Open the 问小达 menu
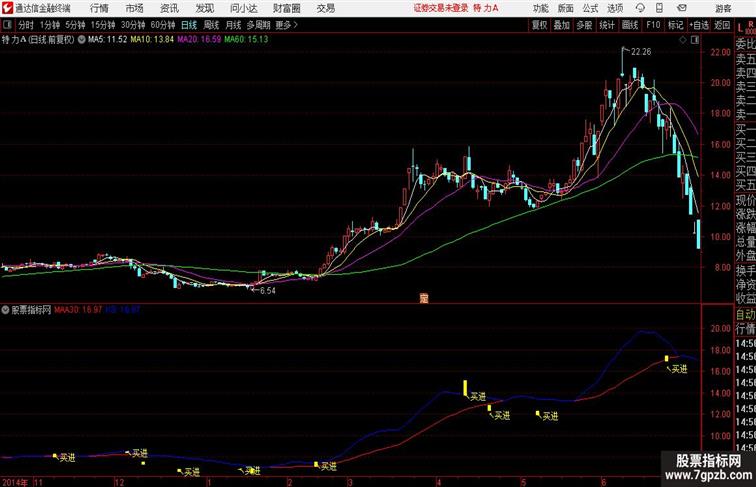Screen dimensions: 756x487 click(243, 8)
